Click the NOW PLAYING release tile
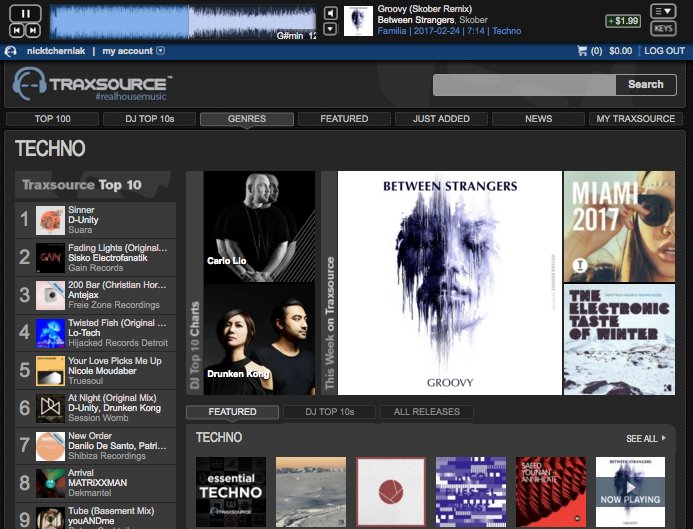The height and width of the screenshot is (529, 693). coord(631,492)
